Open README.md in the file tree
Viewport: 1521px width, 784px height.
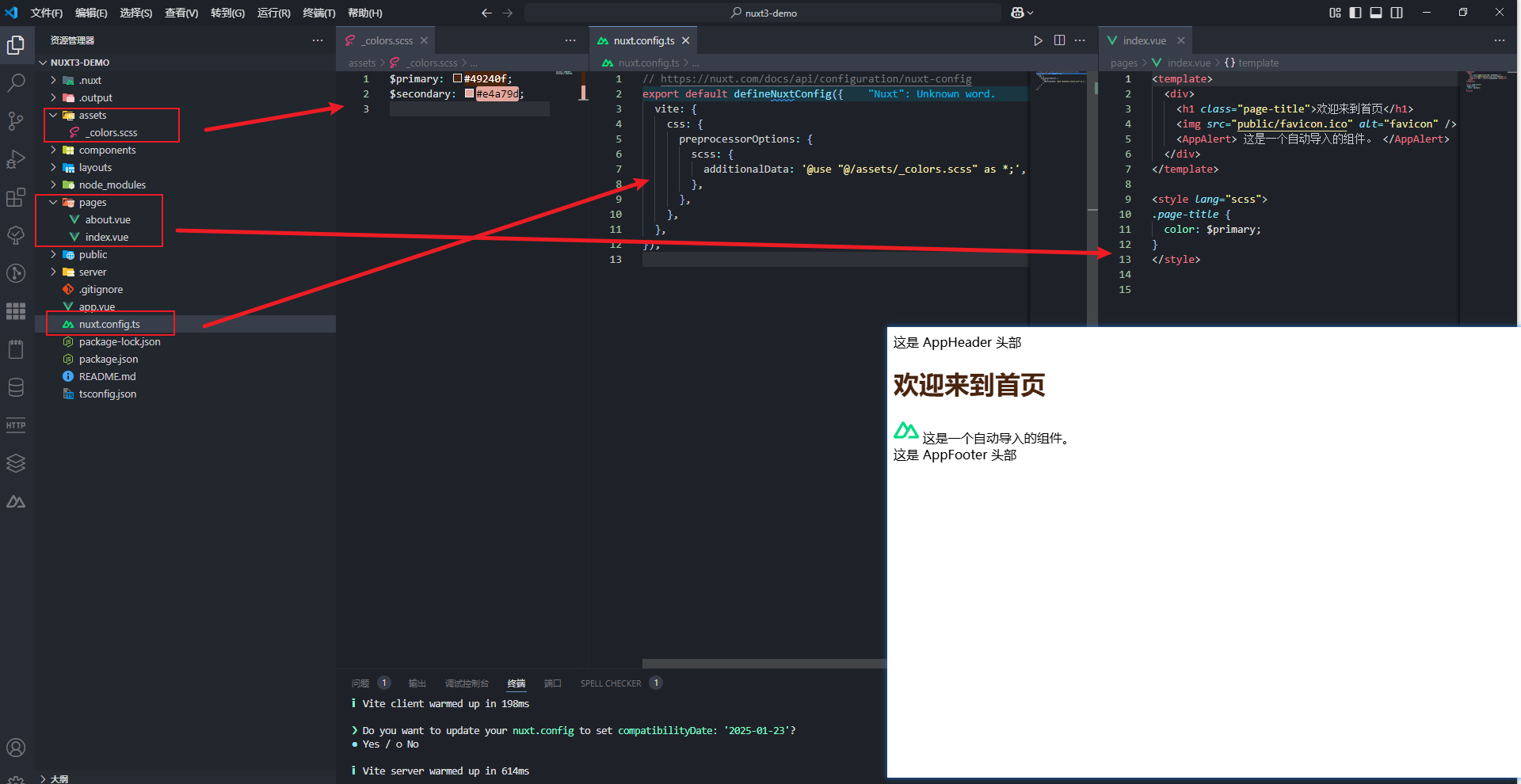coord(107,376)
